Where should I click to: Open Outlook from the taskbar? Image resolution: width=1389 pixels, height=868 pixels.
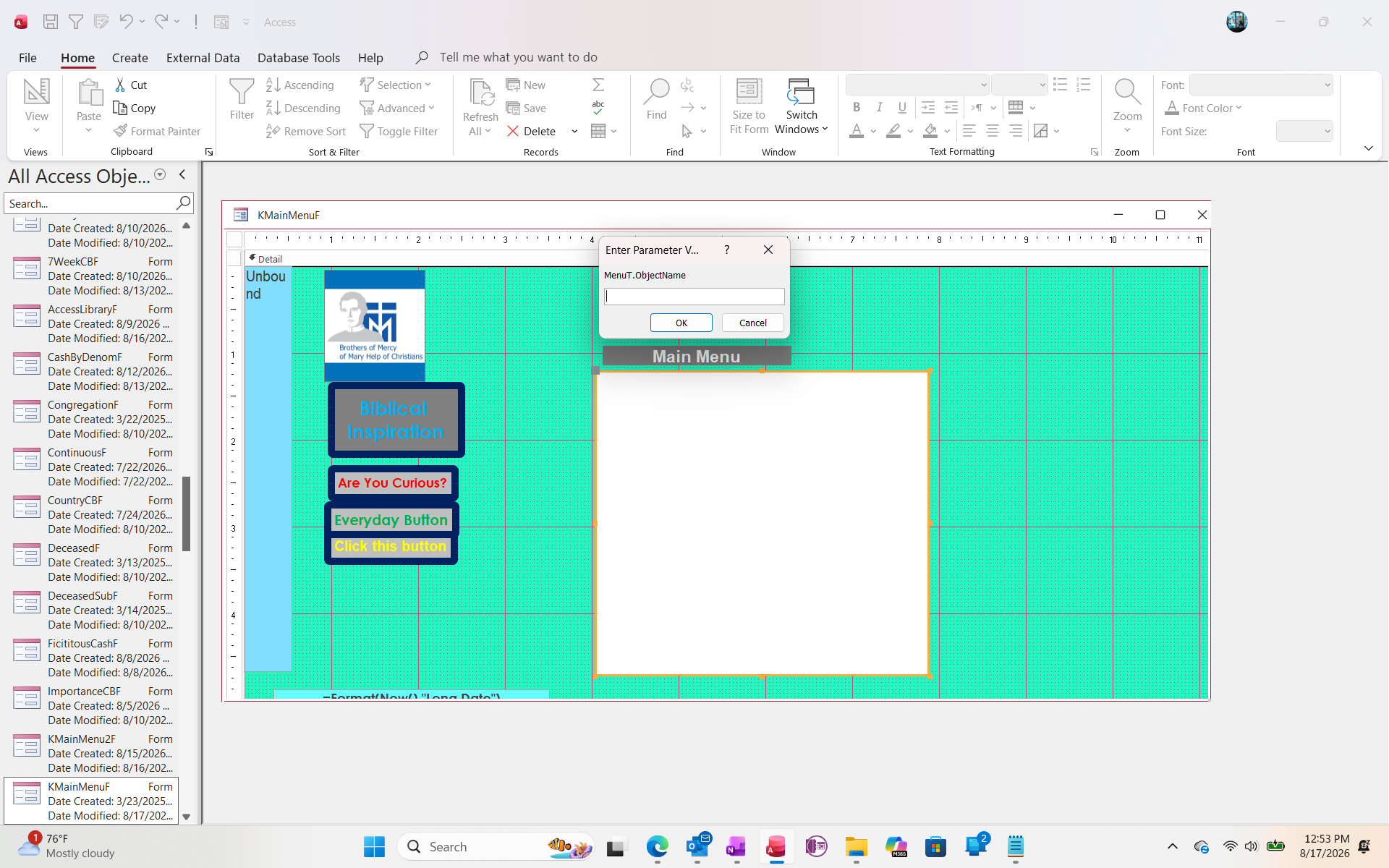click(x=697, y=846)
